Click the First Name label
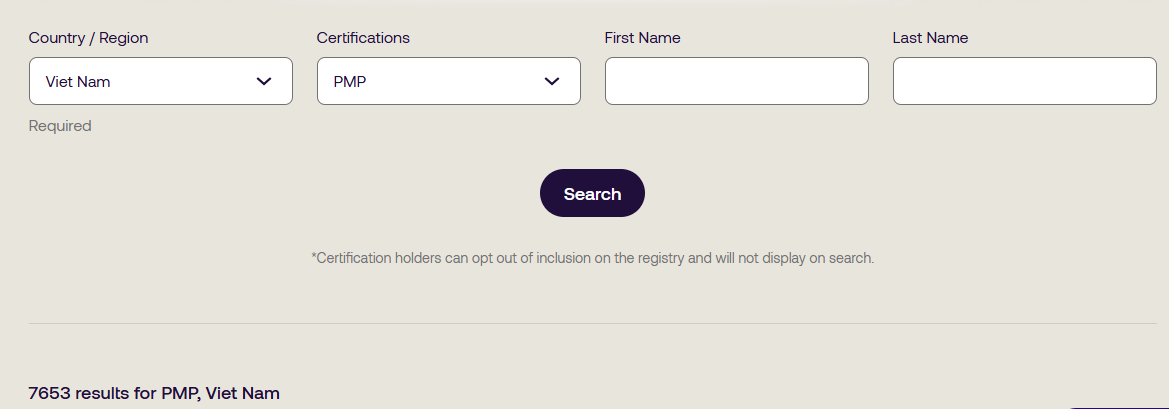Viewport: 1169px width, 409px height. click(x=642, y=38)
